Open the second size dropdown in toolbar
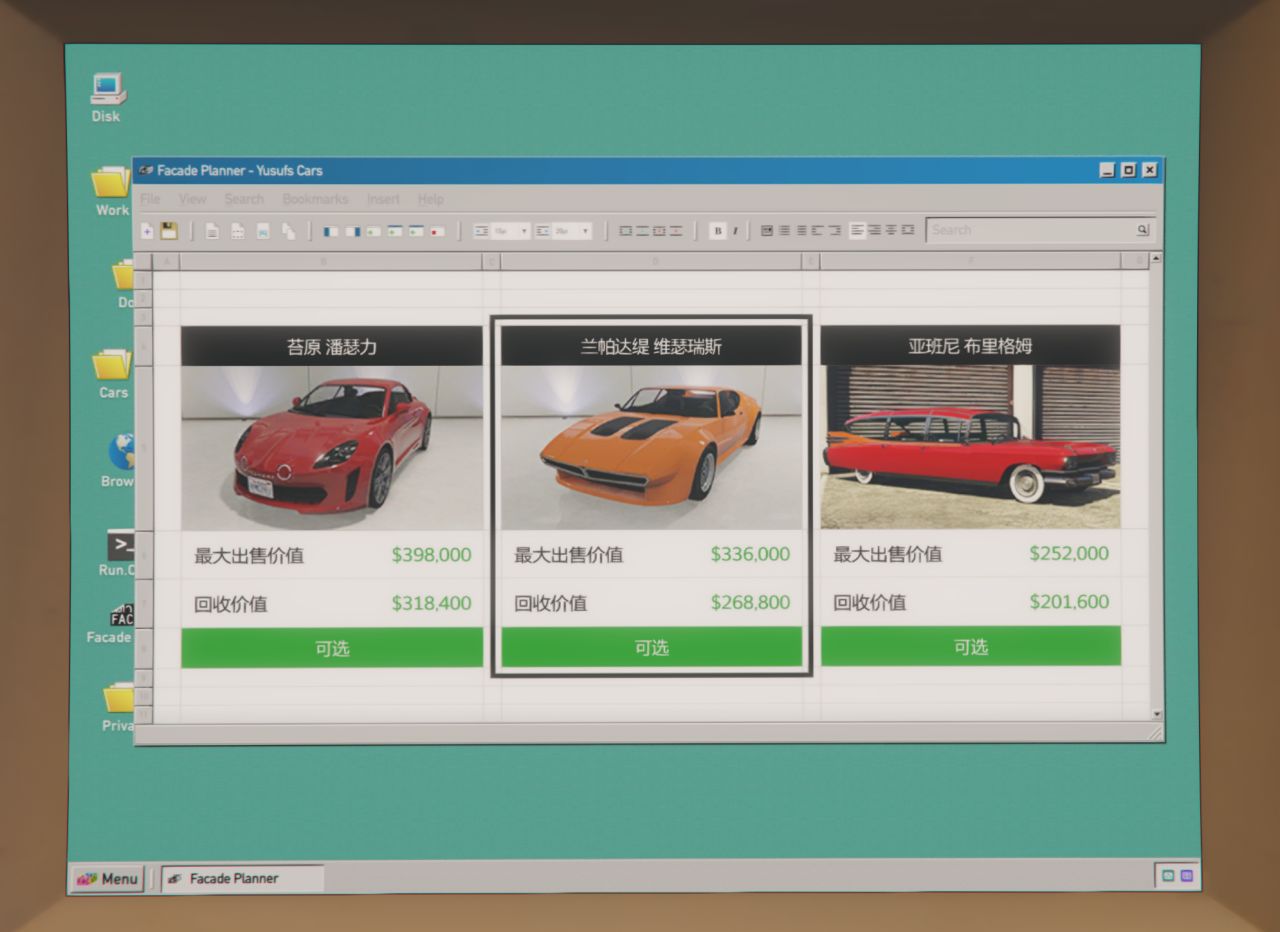This screenshot has width=1280, height=932. pyautogui.click(x=564, y=231)
